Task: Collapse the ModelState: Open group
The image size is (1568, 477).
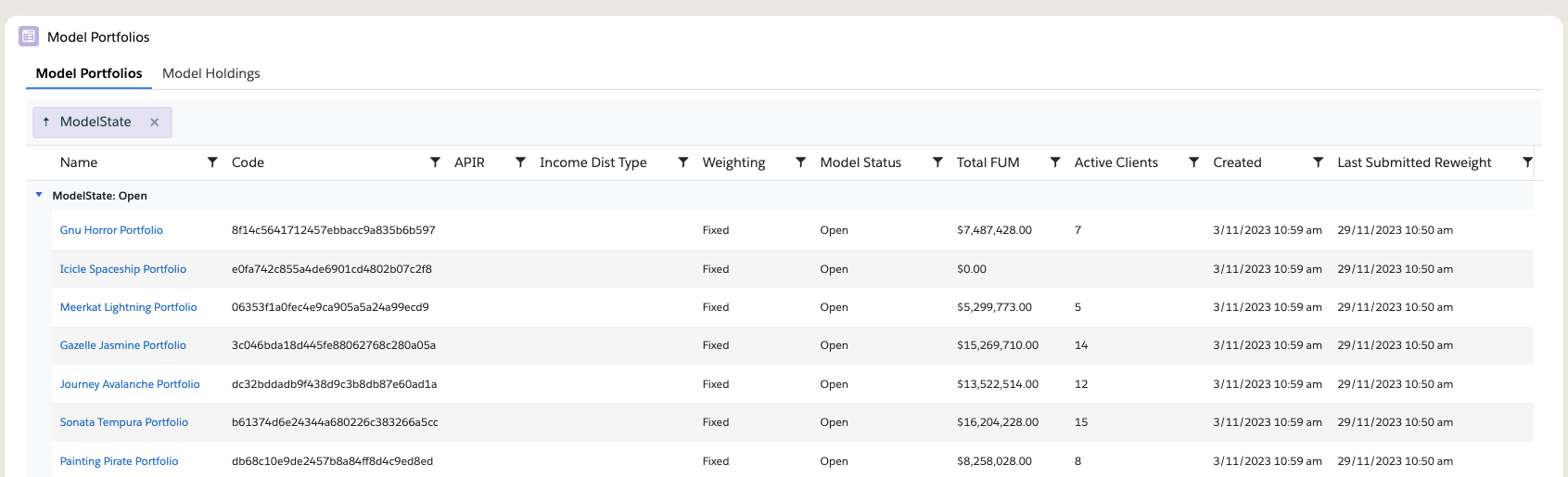Action: (x=39, y=196)
